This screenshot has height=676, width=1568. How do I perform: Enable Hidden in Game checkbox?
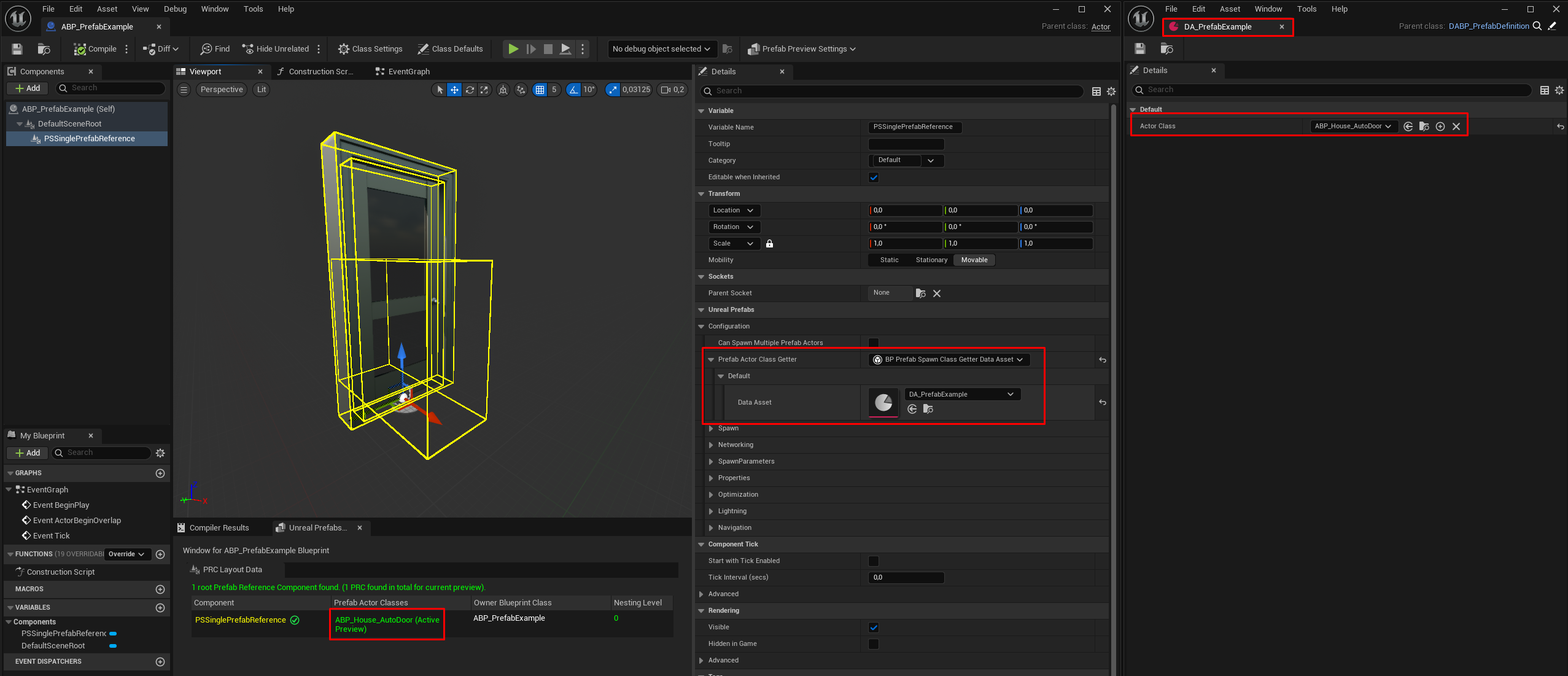(x=874, y=644)
